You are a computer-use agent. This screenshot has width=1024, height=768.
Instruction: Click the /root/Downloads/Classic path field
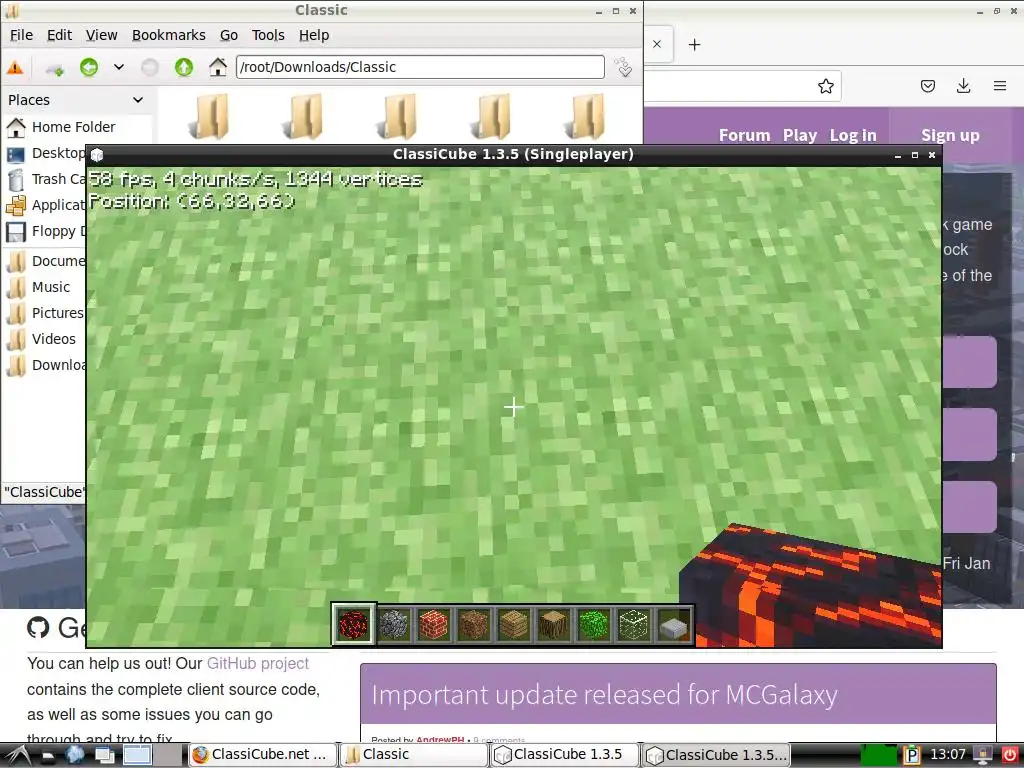tap(420, 67)
